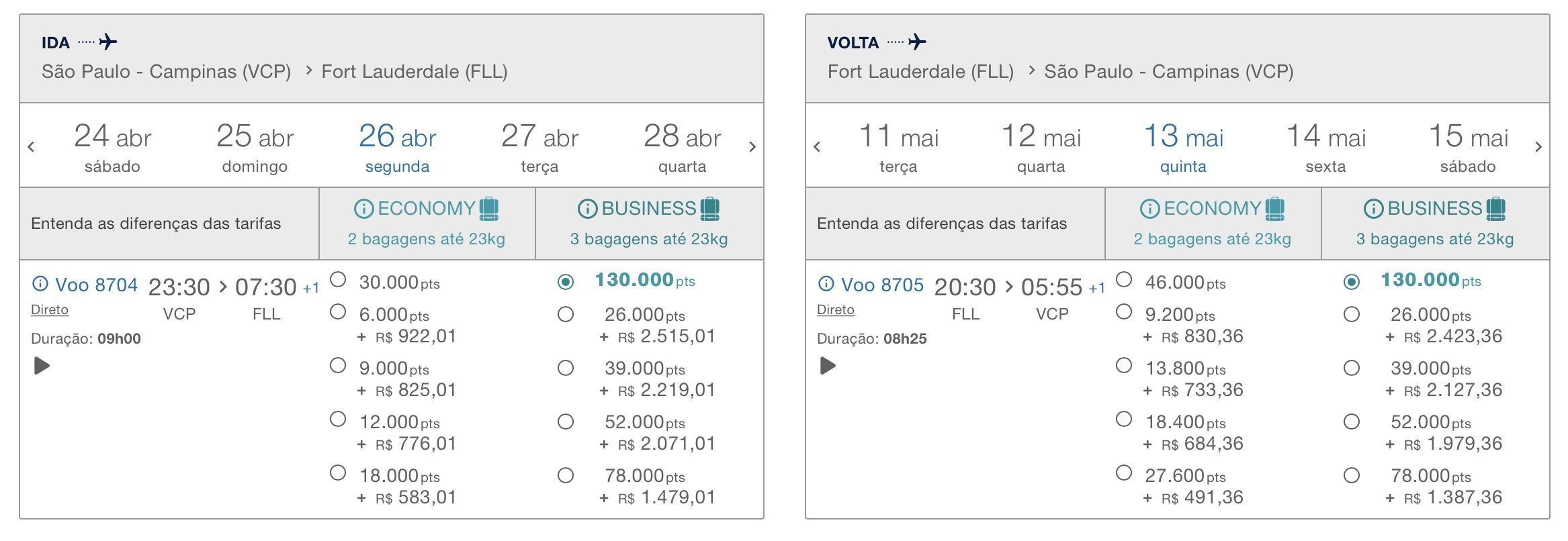
Task: Select 46.000 pts economy fare on flight 8705
Action: click(1124, 279)
